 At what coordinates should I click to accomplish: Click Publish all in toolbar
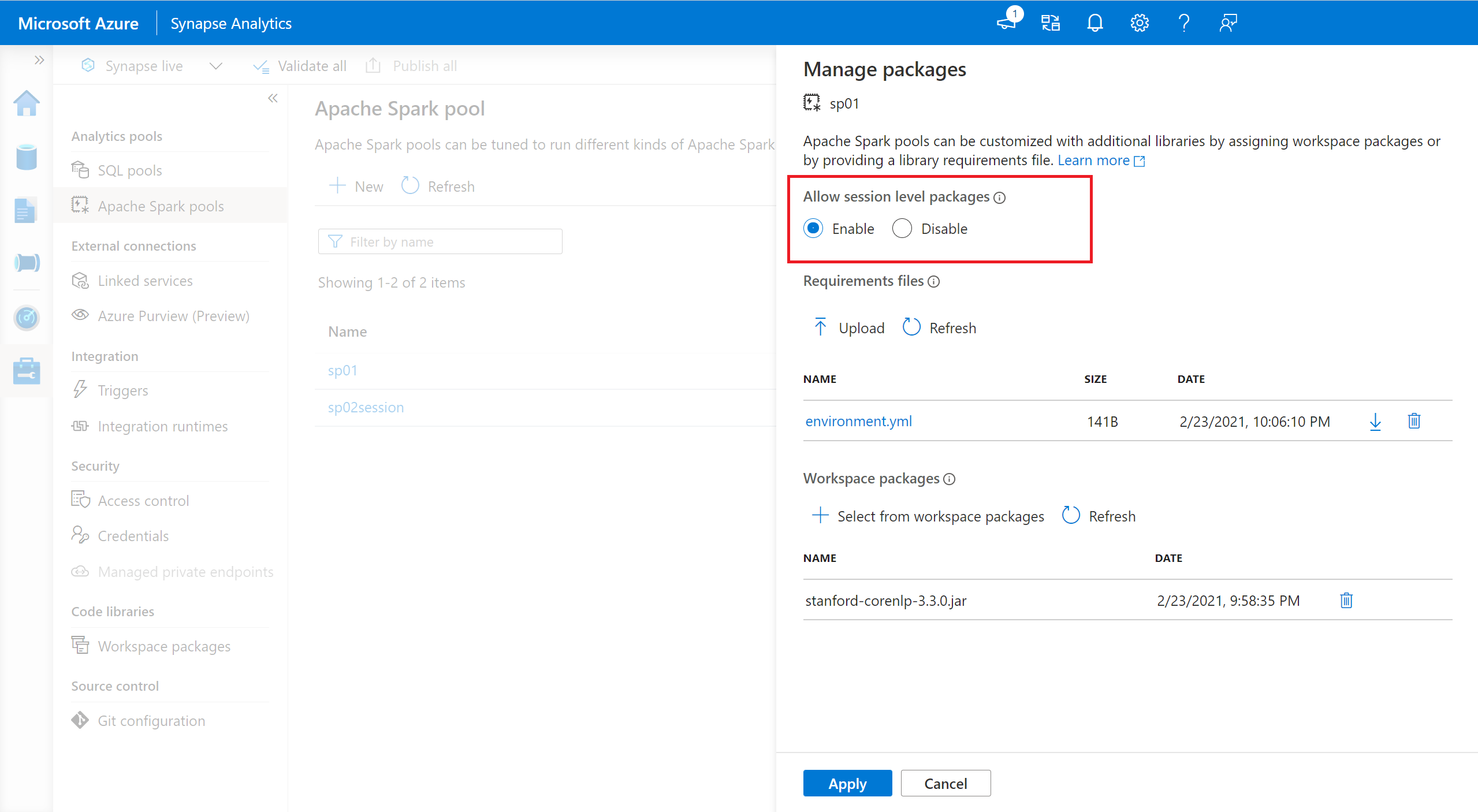pyautogui.click(x=411, y=66)
